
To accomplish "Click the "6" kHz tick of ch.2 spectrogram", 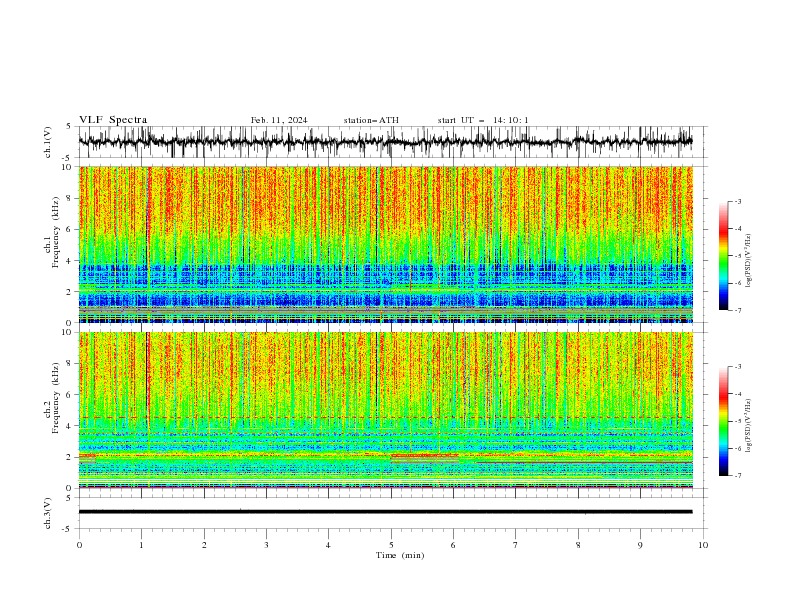I will point(70,395).
